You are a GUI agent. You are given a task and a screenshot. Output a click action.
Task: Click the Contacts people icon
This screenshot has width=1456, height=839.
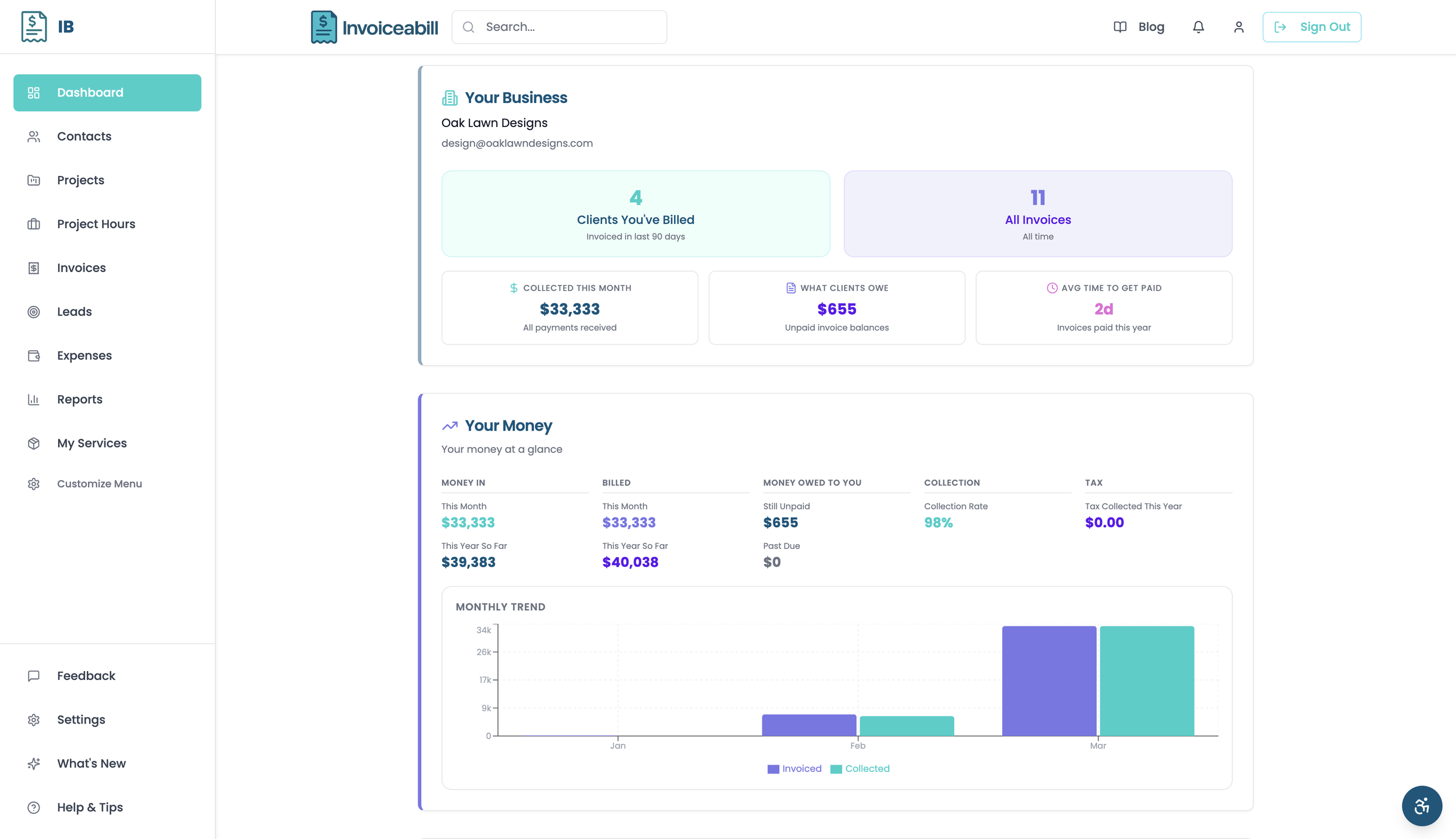33,136
